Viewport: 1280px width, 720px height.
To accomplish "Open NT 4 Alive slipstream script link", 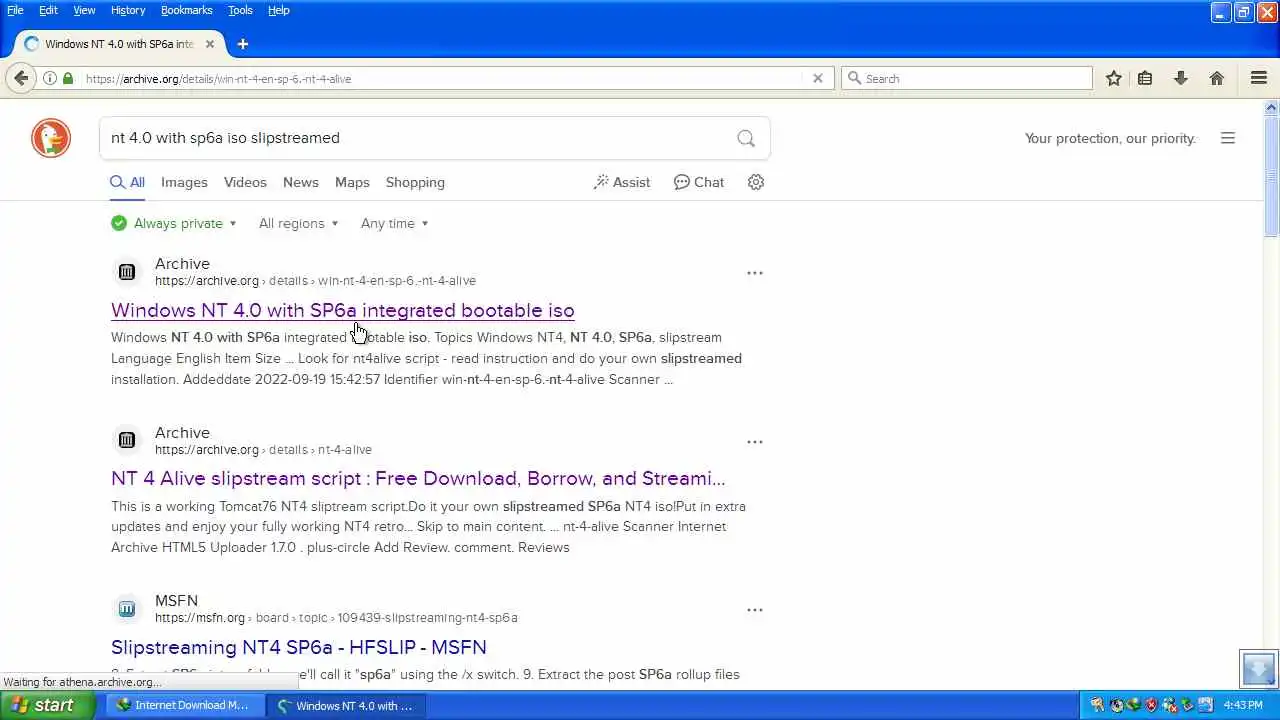I will [418, 478].
